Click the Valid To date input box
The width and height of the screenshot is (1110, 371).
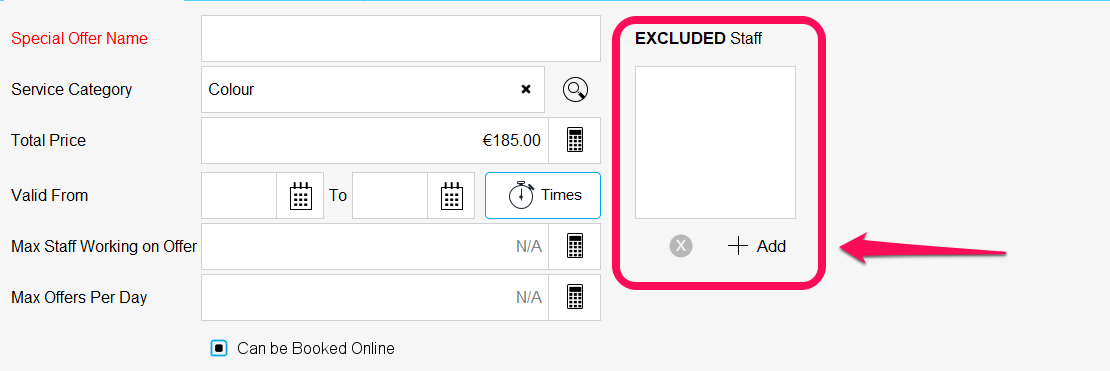tap(390, 195)
